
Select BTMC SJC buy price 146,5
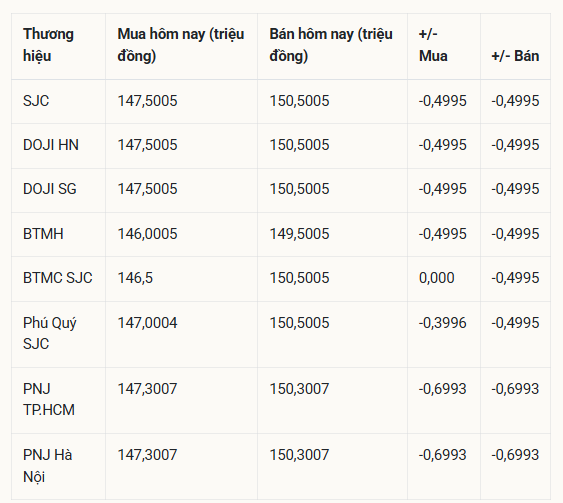[x=135, y=278]
